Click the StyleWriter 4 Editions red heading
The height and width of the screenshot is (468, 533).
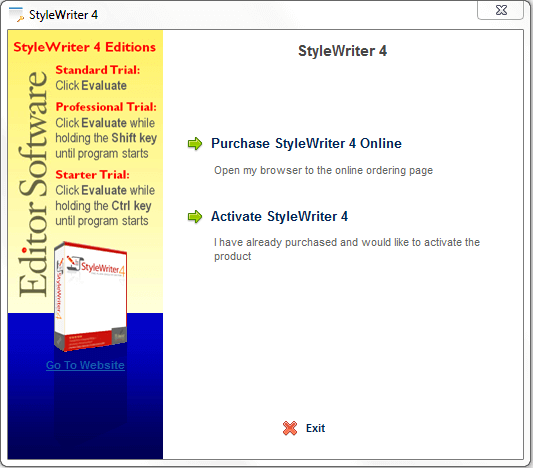pyautogui.click(x=85, y=47)
